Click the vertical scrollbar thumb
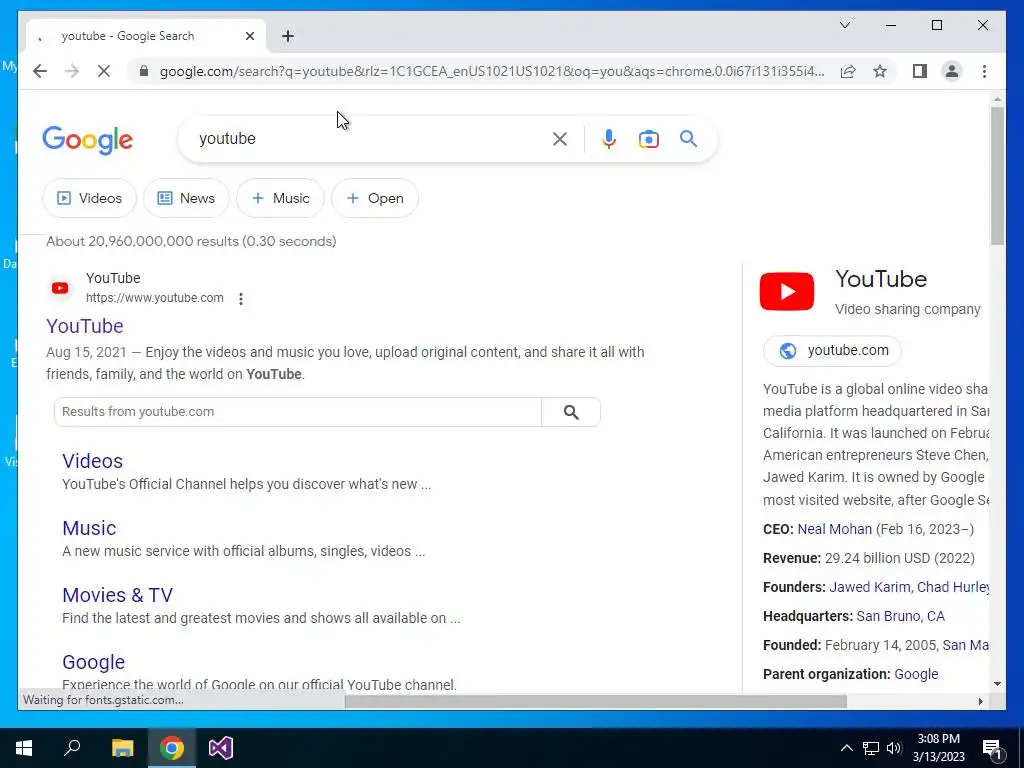 coord(997,176)
